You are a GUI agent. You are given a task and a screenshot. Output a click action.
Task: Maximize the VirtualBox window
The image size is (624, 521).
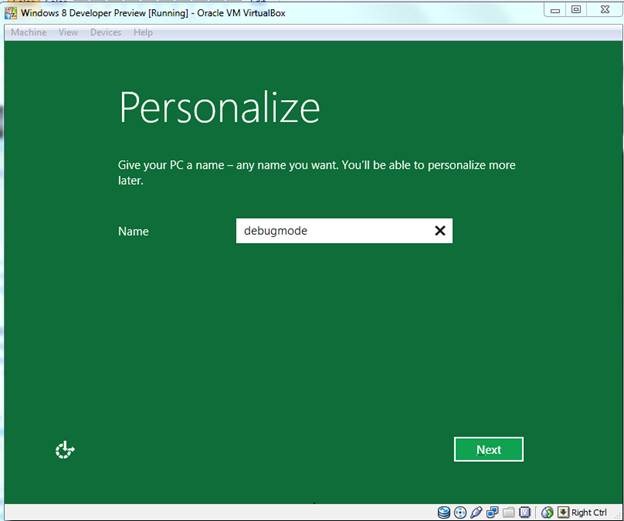coord(576,9)
